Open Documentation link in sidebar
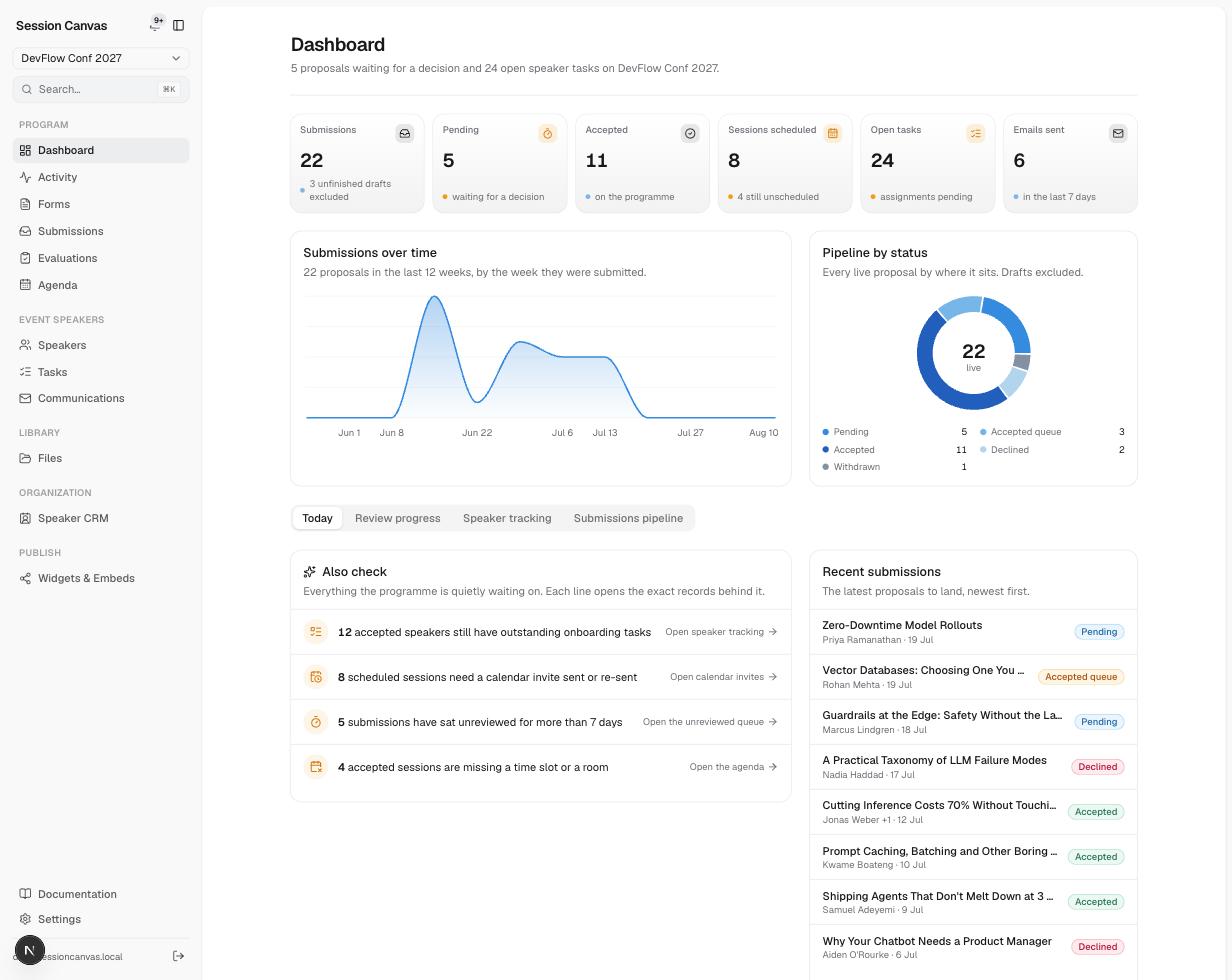Screen dimensions: 1232x980 (101, 894)
